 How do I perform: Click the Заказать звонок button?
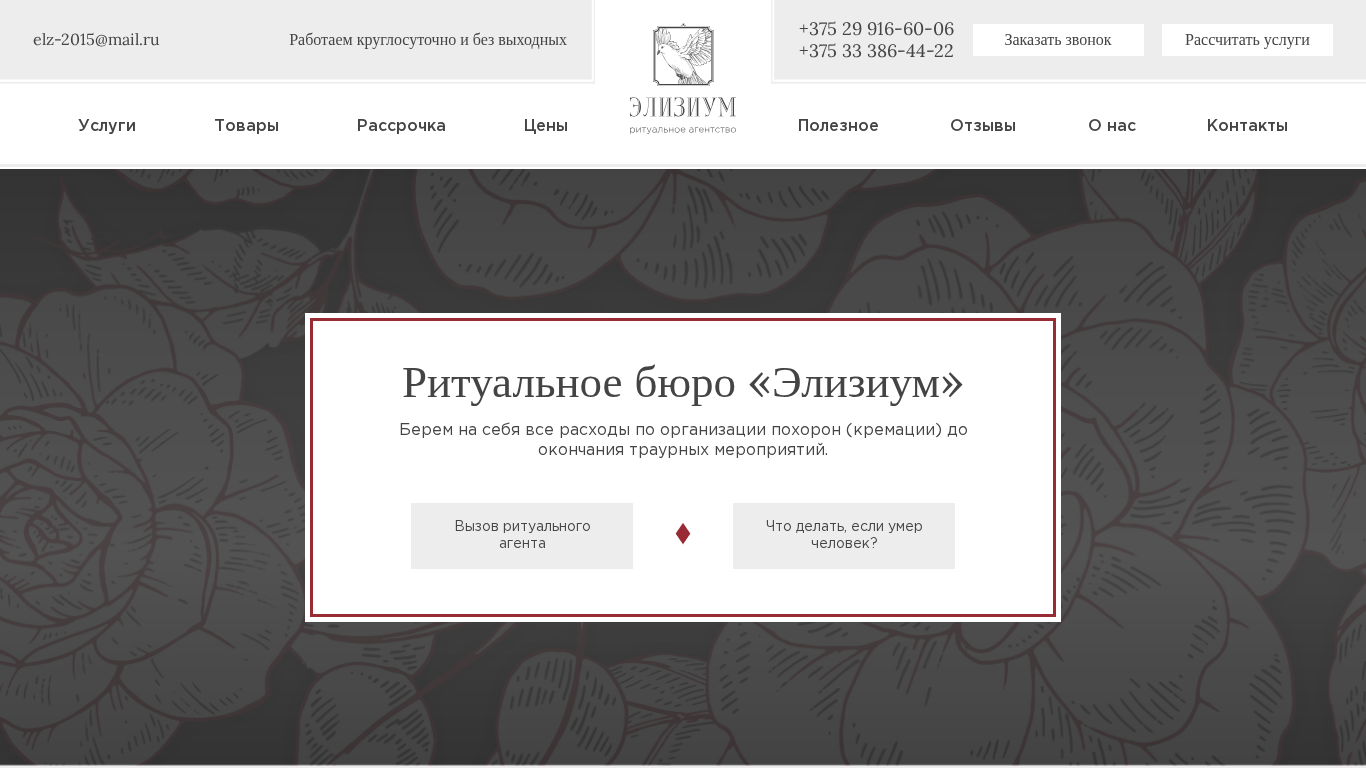pyautogui.click(x=1058, y=40)
